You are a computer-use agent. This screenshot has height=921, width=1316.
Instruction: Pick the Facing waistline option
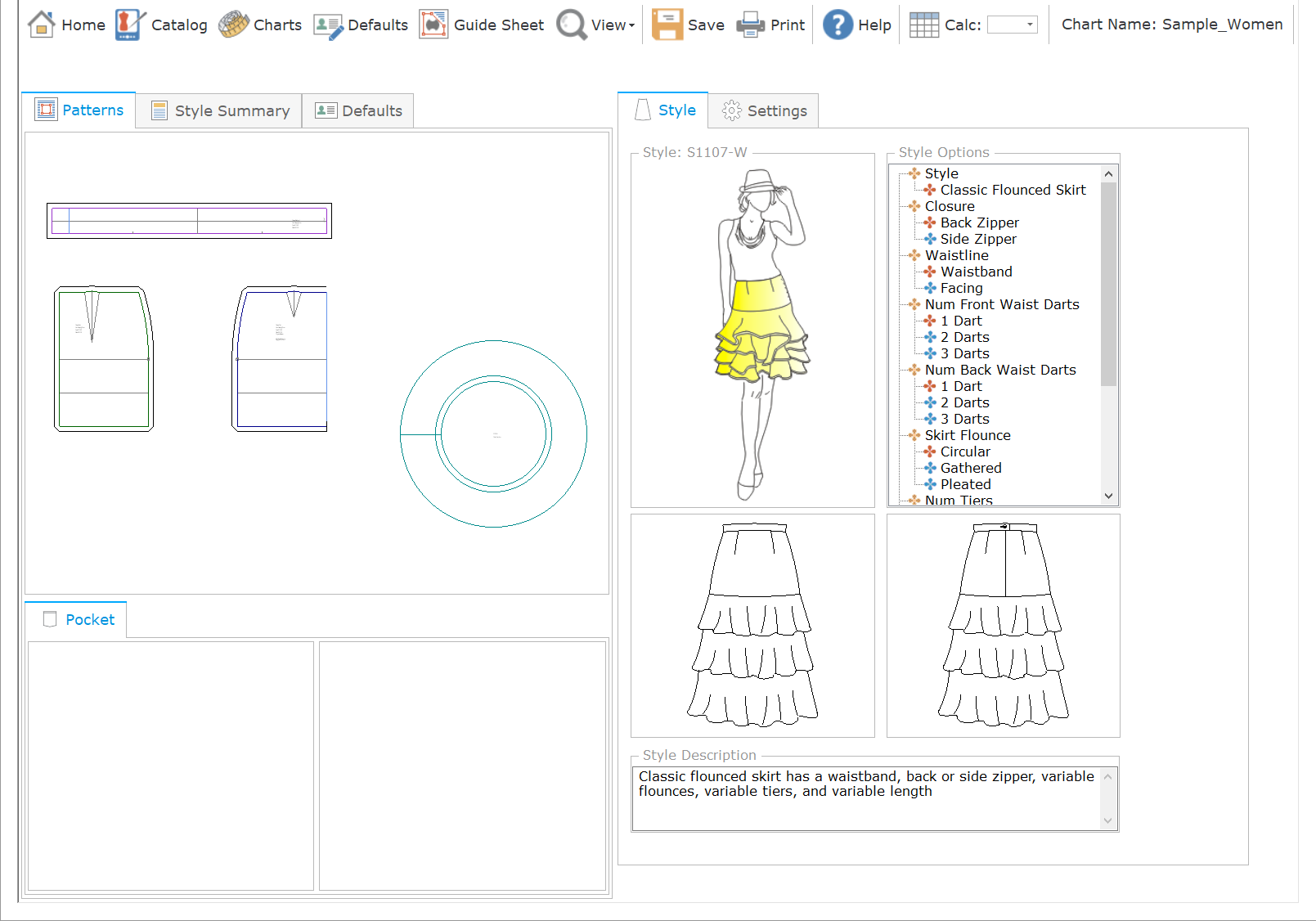tap(961, 288)
